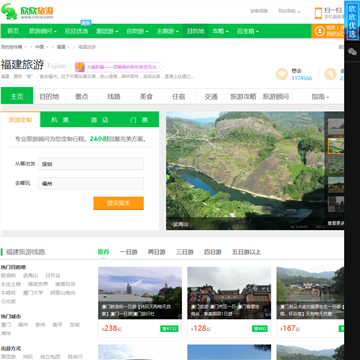This screenshot has height=360, width=360.
Task: Expand 福建 breadcrumb dropdown
Action: click(63, 47)
